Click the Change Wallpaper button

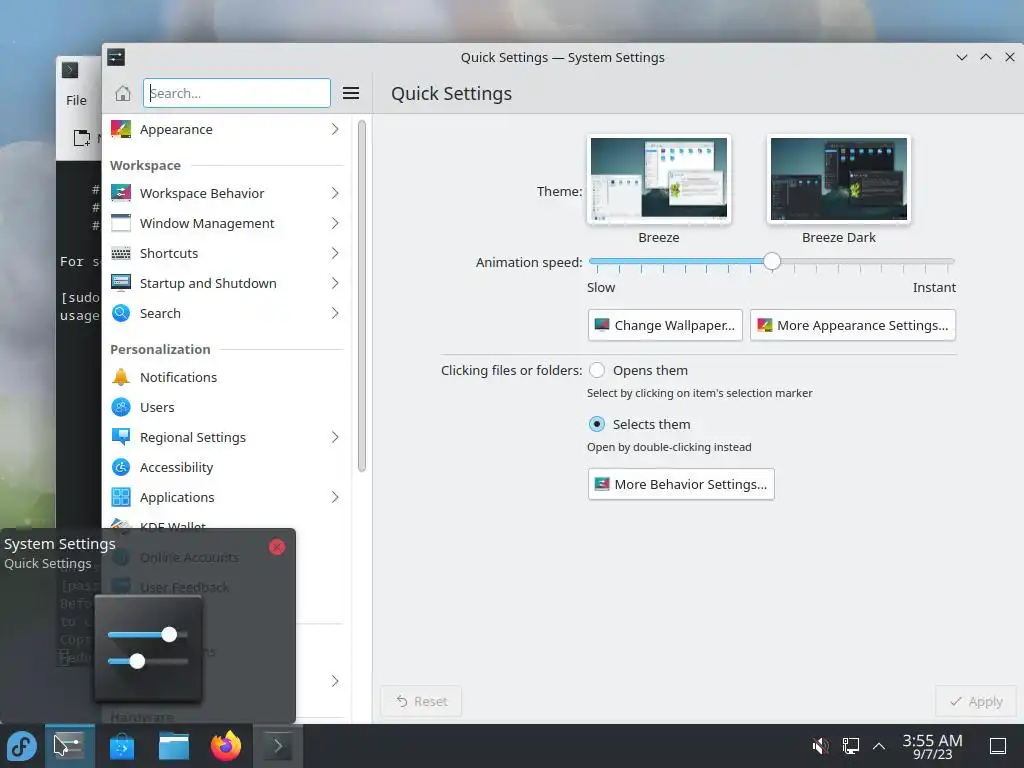(x=665, y=325)
